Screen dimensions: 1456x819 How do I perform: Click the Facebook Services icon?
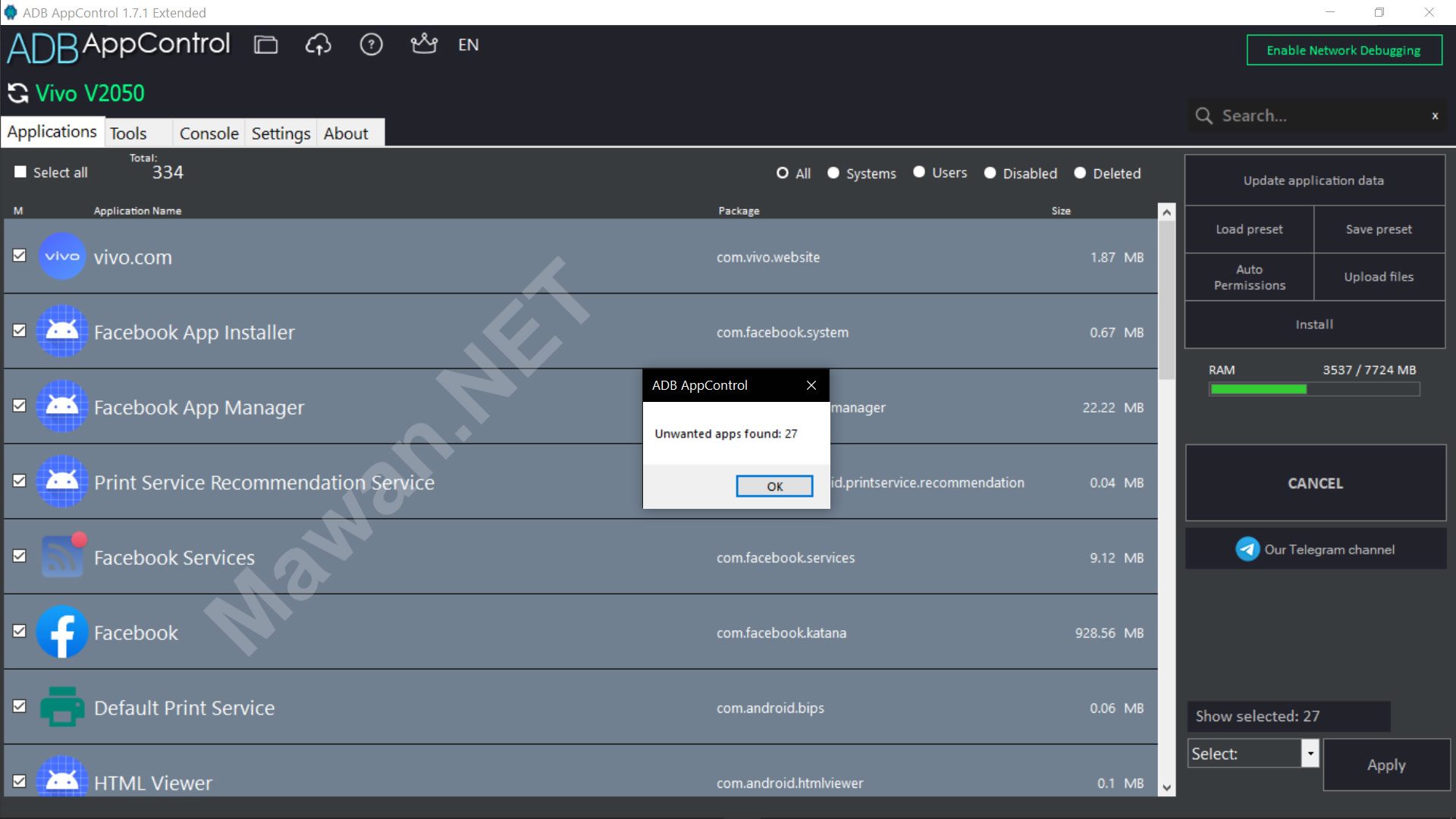63,556
